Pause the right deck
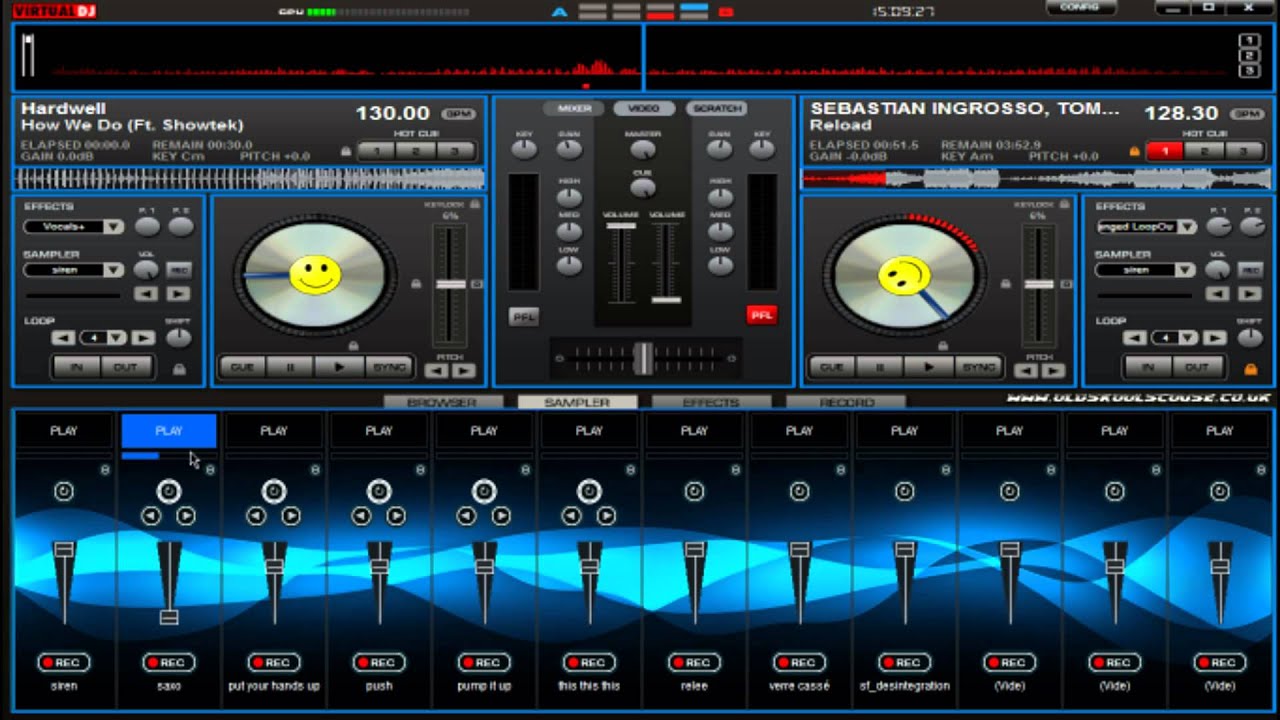This screenshot has height=720, width=1280. (x=881, y=367)
